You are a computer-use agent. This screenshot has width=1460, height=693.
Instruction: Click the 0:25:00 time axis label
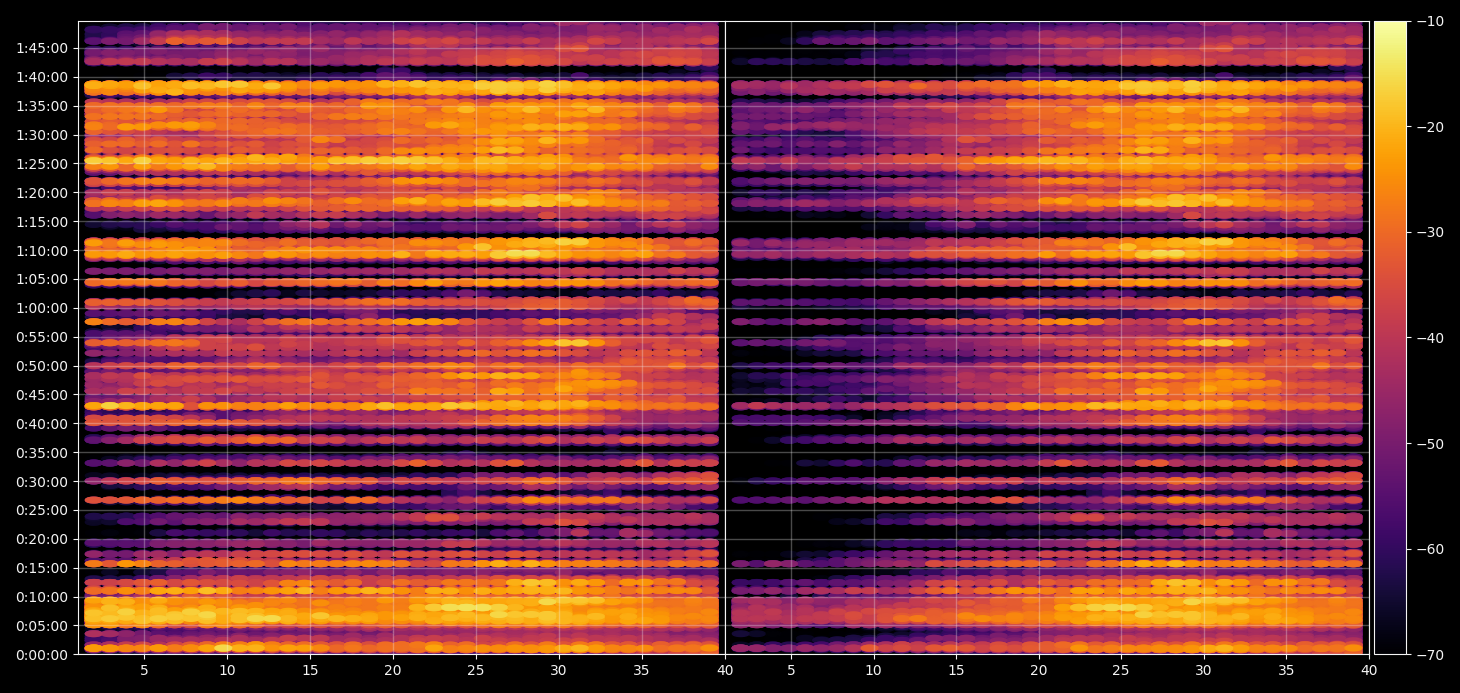click(x=42, y=510)
